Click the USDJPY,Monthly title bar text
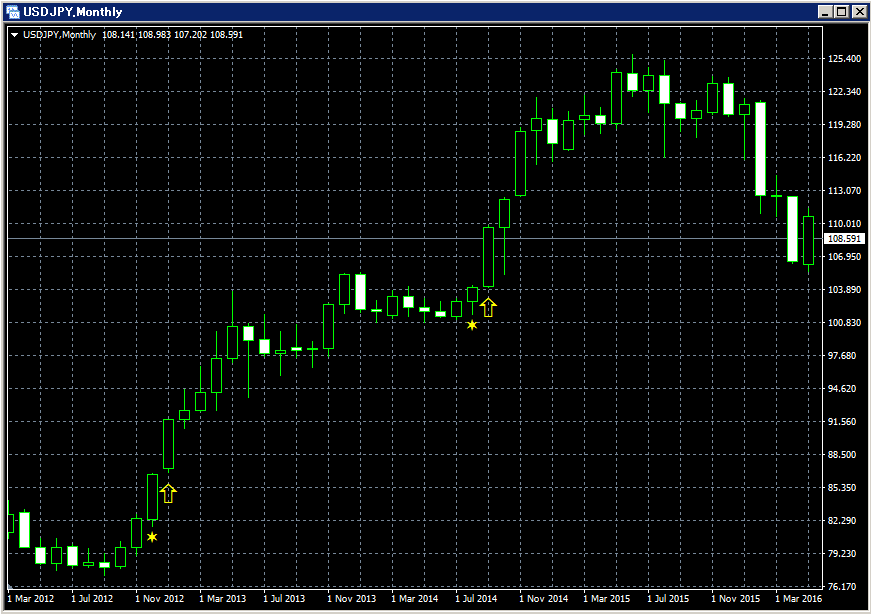871x614 pixels. coord(73,12)
